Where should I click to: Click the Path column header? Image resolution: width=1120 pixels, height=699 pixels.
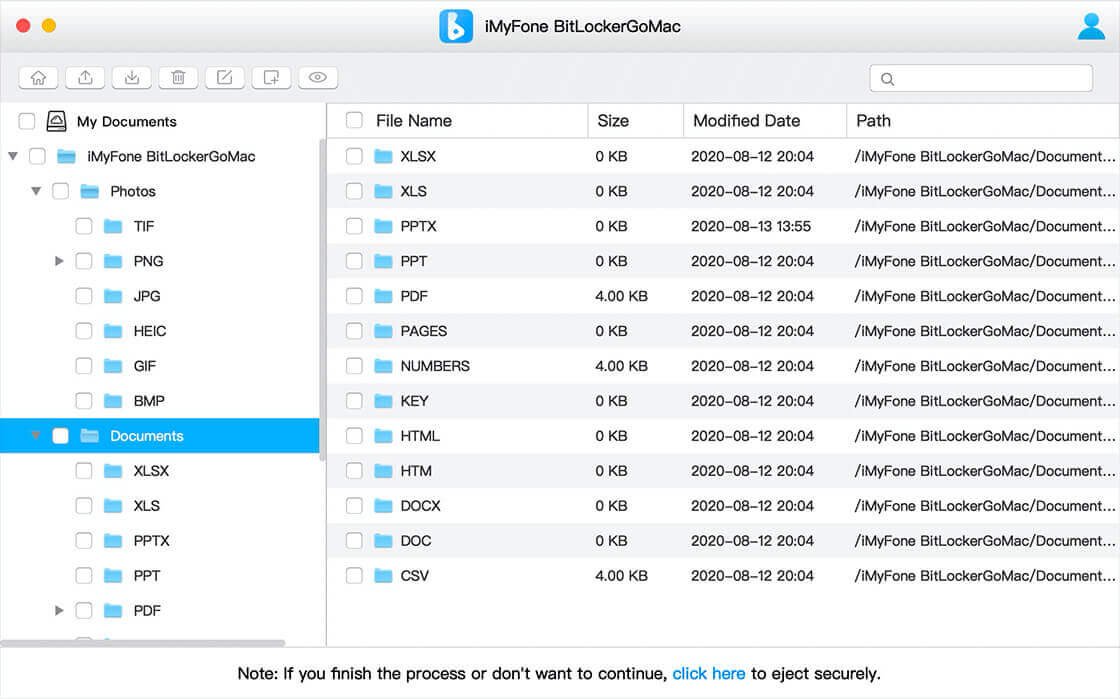(x=874, y=121)
